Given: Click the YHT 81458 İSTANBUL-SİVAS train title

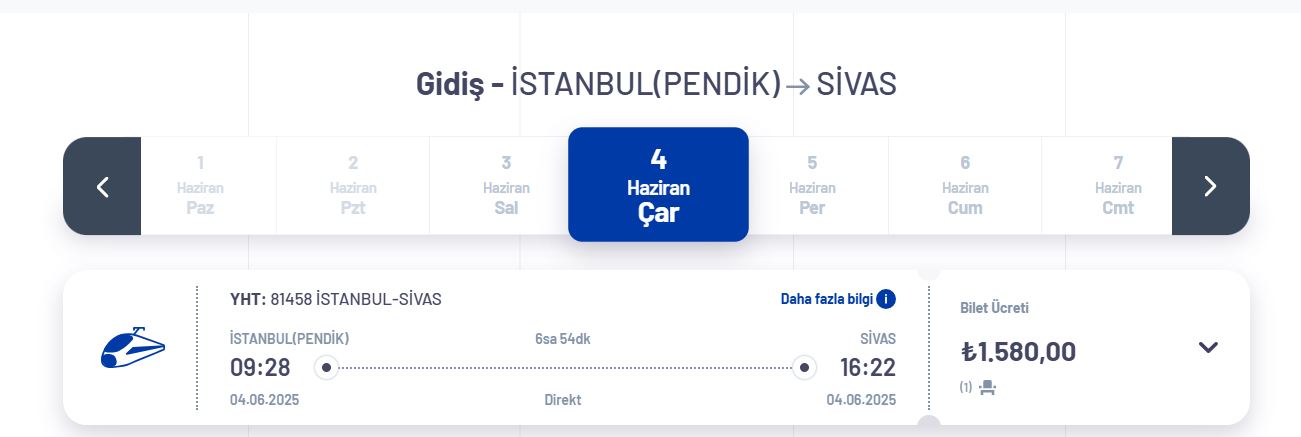Looking at the screenshot, I should [336, 299].
